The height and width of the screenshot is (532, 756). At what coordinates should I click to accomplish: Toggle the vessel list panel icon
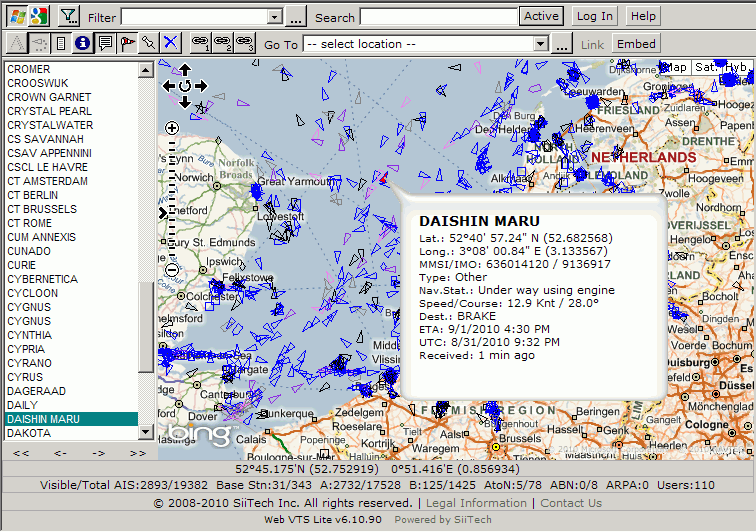[x=61, y=43]
